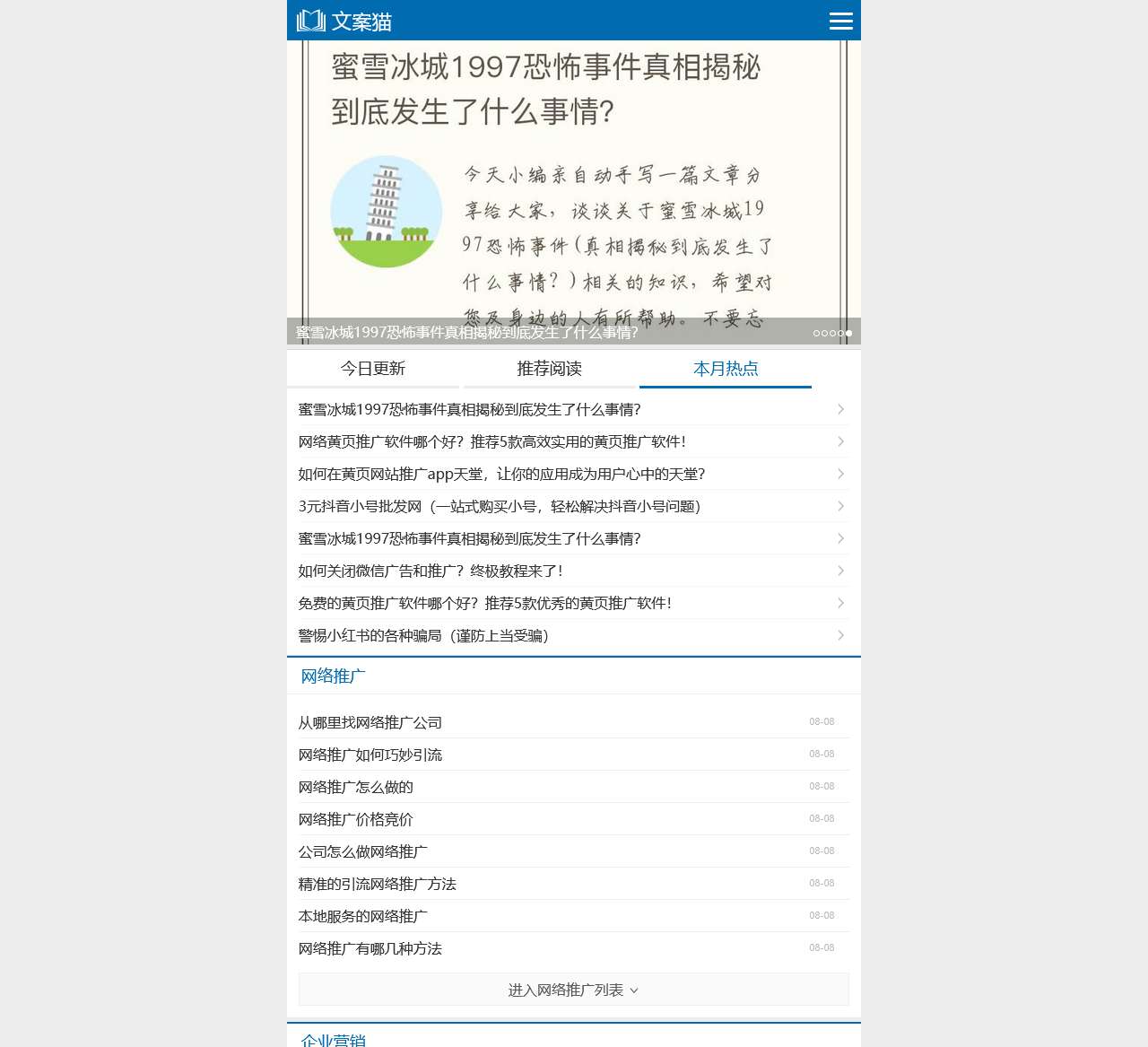The width and height of the screenshot is (1148, 1047).
Task: Open 网络推广有哪几种方法 article
Action: pyautogui.click(x=370, y=948)
